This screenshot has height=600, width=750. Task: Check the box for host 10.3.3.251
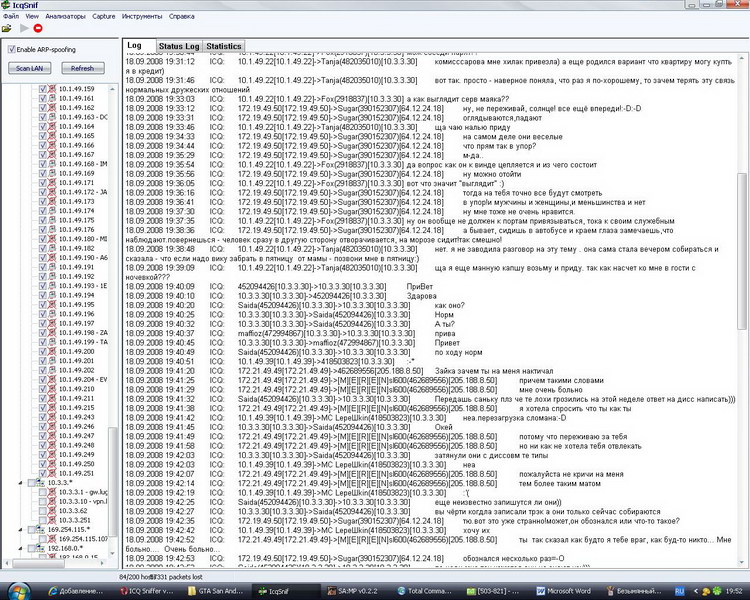pos(42,520)
